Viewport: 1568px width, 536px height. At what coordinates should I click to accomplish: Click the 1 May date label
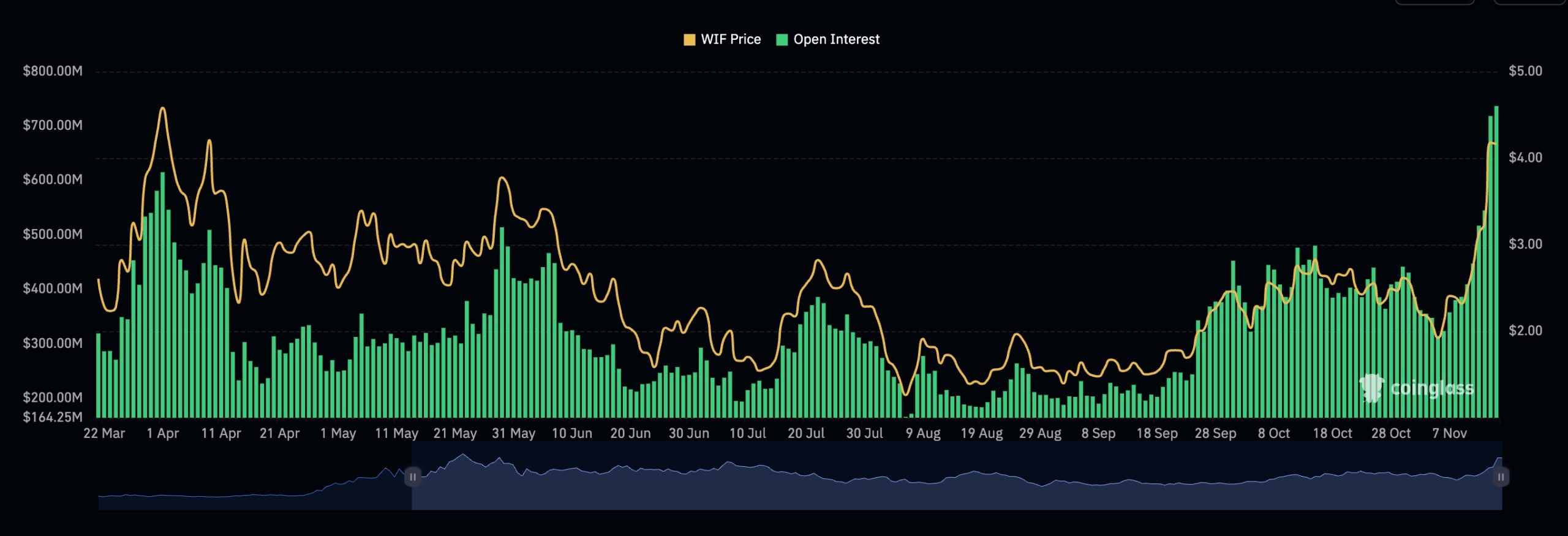(338, 433)
